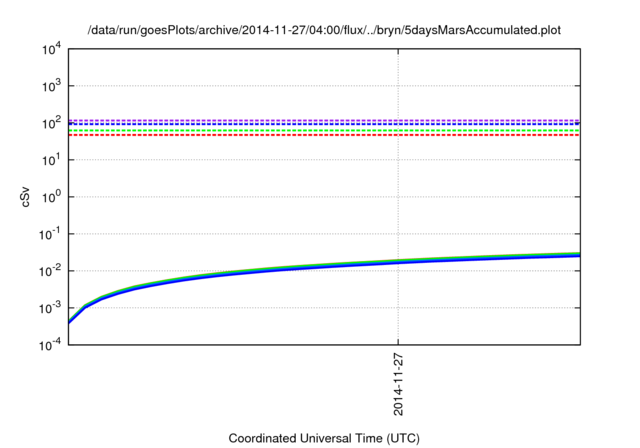Click the 10^-4 y-axis tick label

[50, 345]
